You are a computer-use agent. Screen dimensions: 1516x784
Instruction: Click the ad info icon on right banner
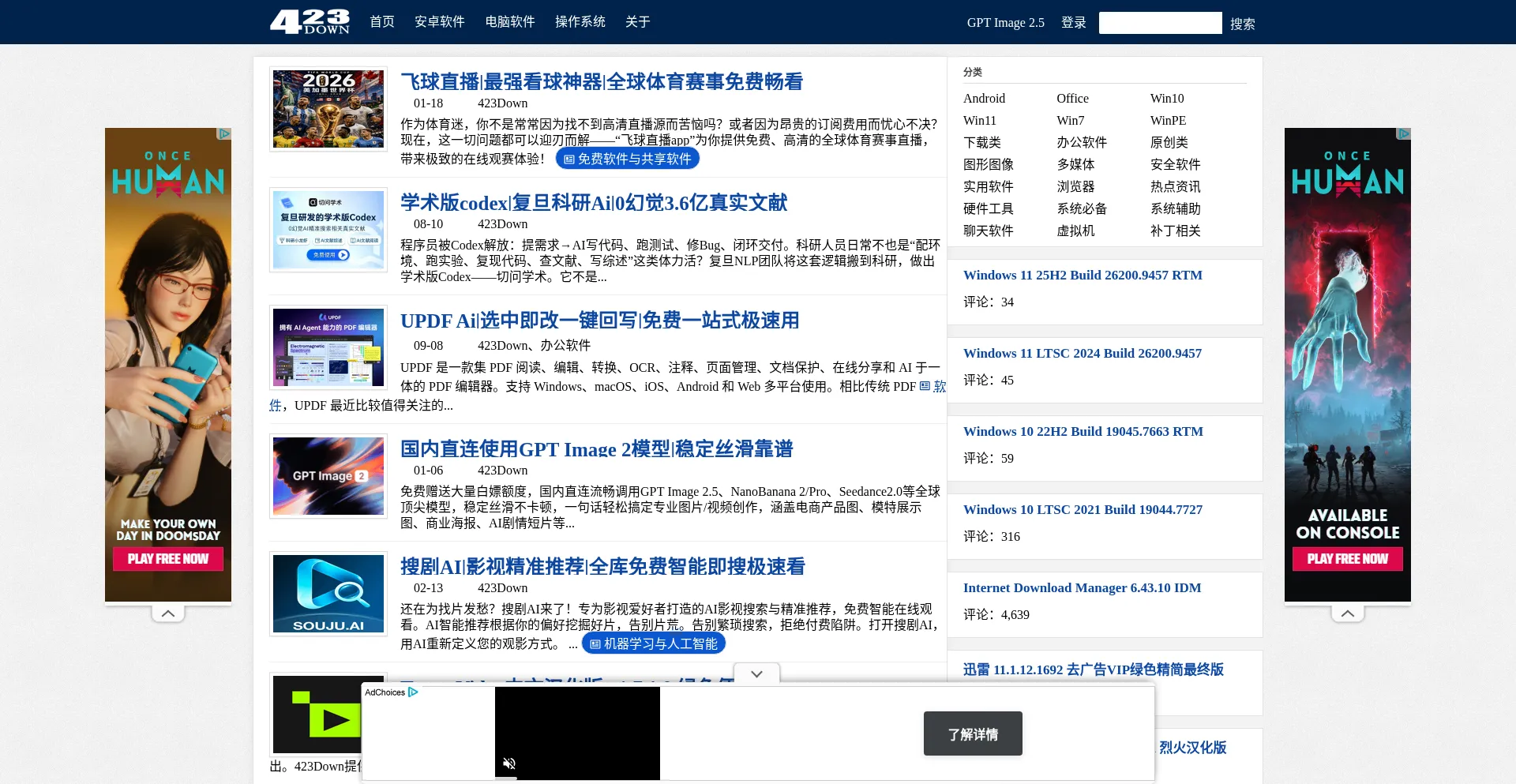coord(1404,133)
